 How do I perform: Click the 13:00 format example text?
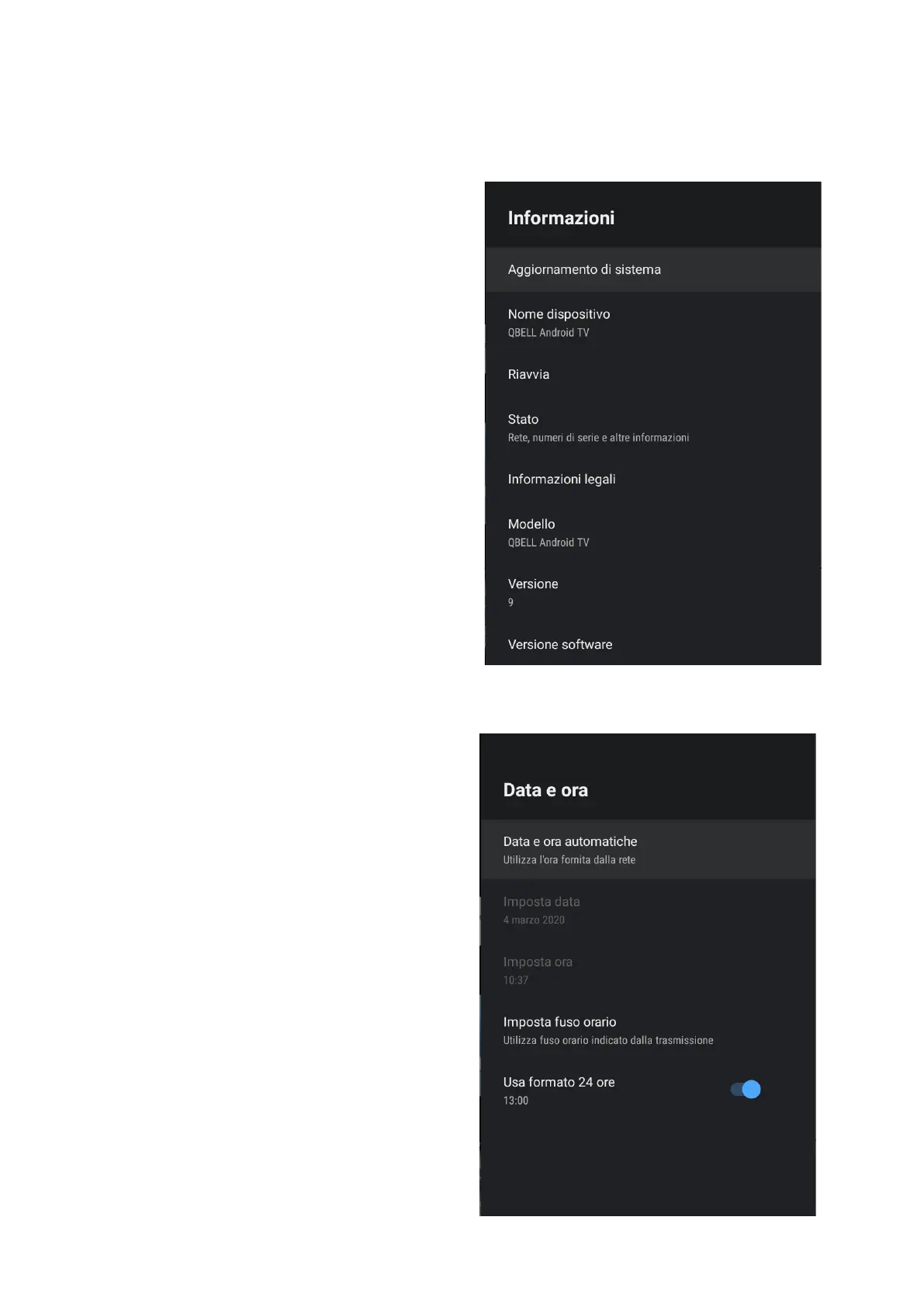tap(515, 1101)
